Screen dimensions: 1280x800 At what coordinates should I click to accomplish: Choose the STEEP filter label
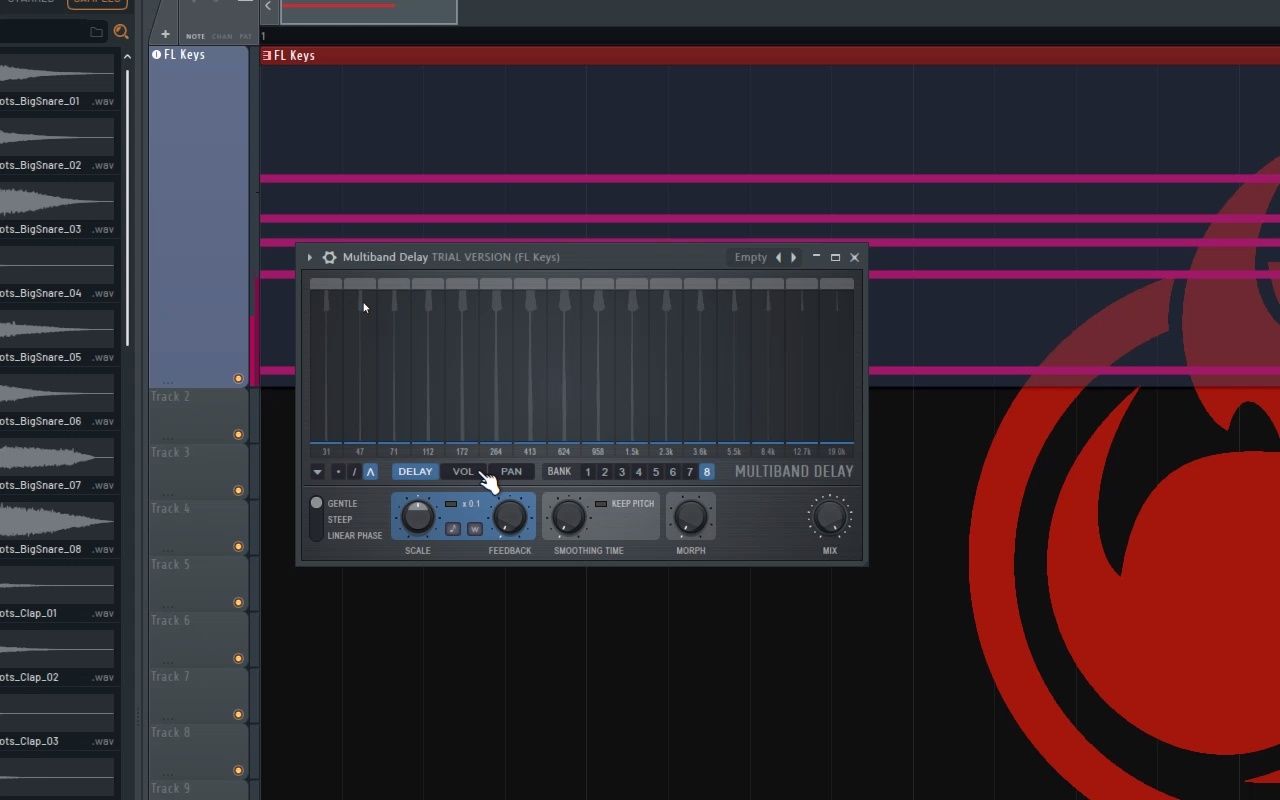pyautogui.click(x=340, y=520)
